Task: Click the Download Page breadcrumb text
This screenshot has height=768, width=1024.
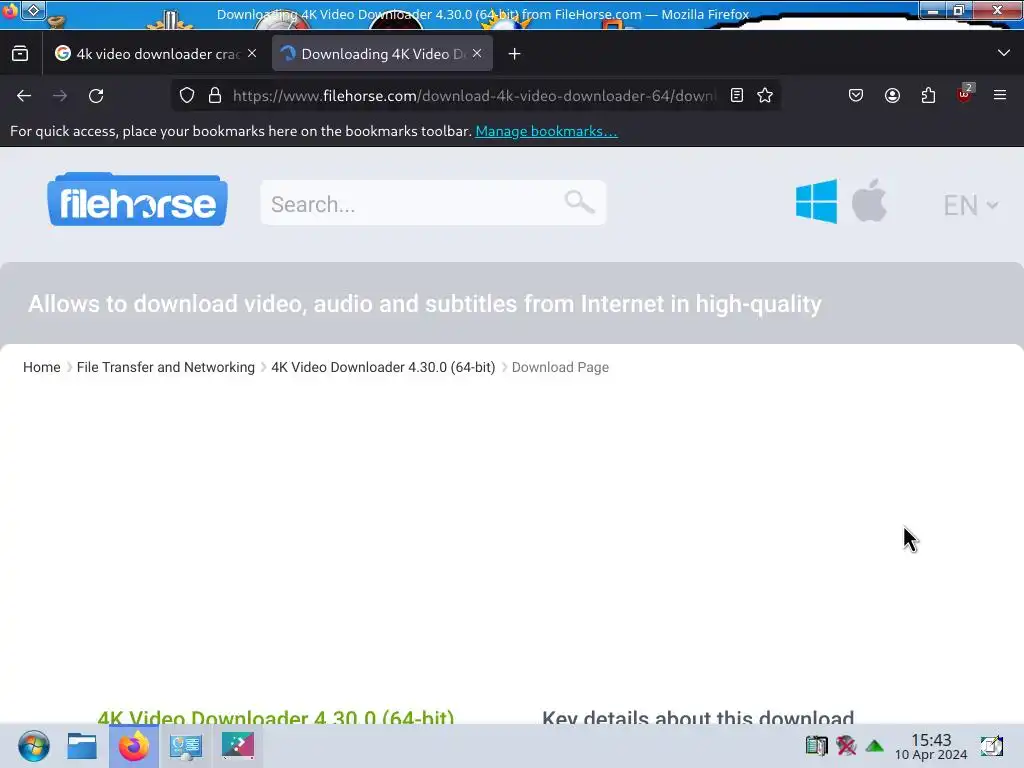Action: (560, 367)
